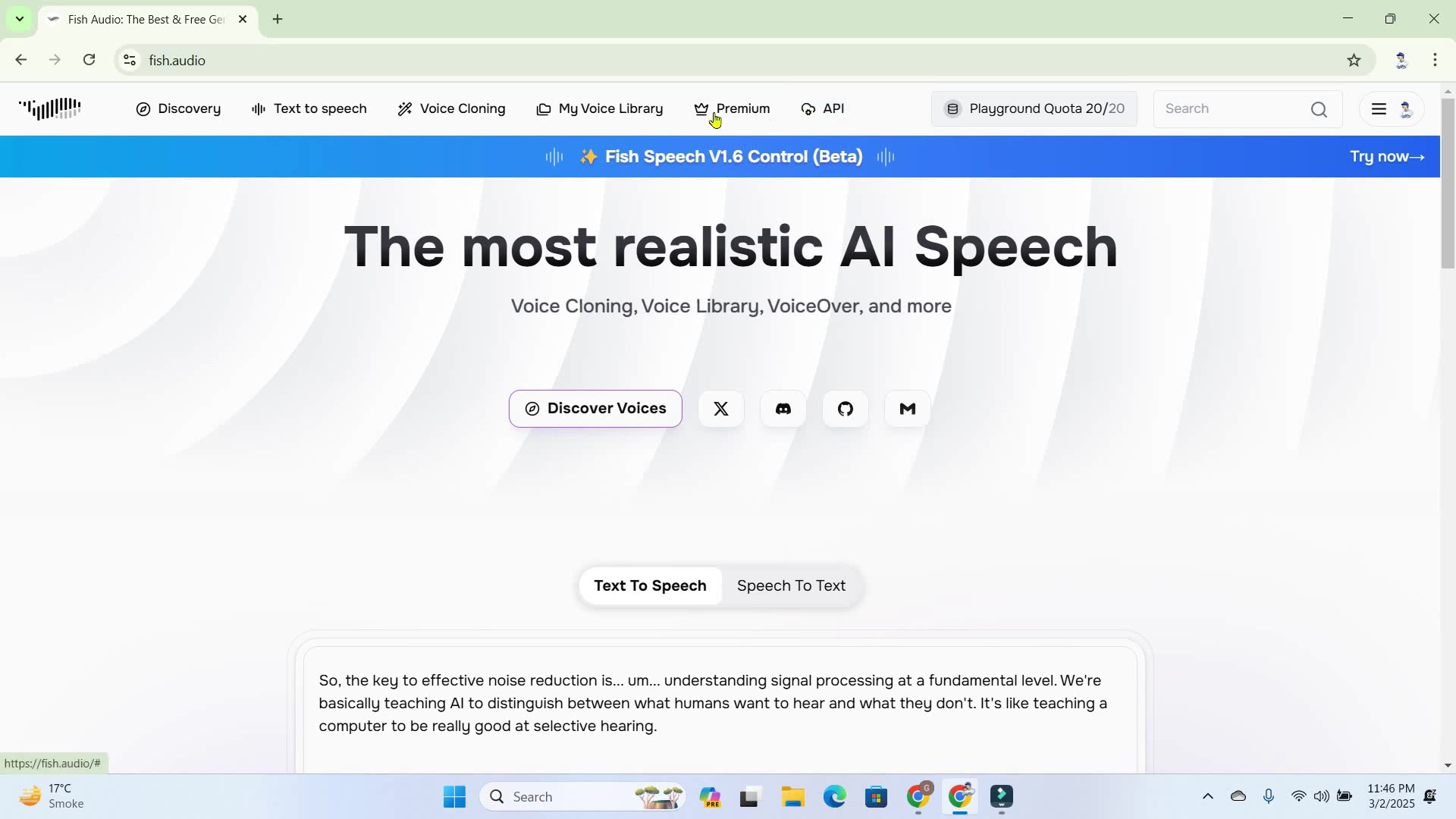Open the tab search dropdown arrow
This screenshot has height=819, width=1456.
20,19
